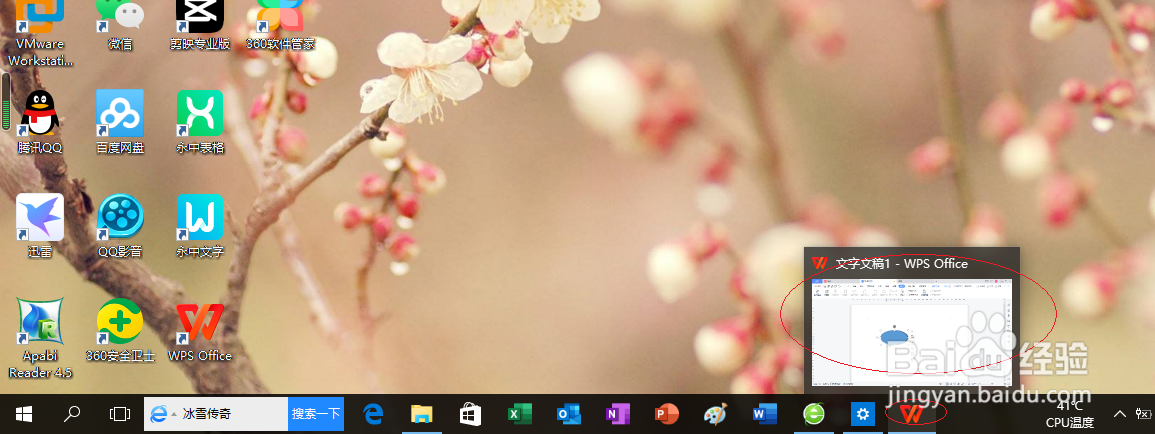Expand the hidden system tray icons chevron
Viewport: 1155px width, 434px height.
pos(1120,414)
